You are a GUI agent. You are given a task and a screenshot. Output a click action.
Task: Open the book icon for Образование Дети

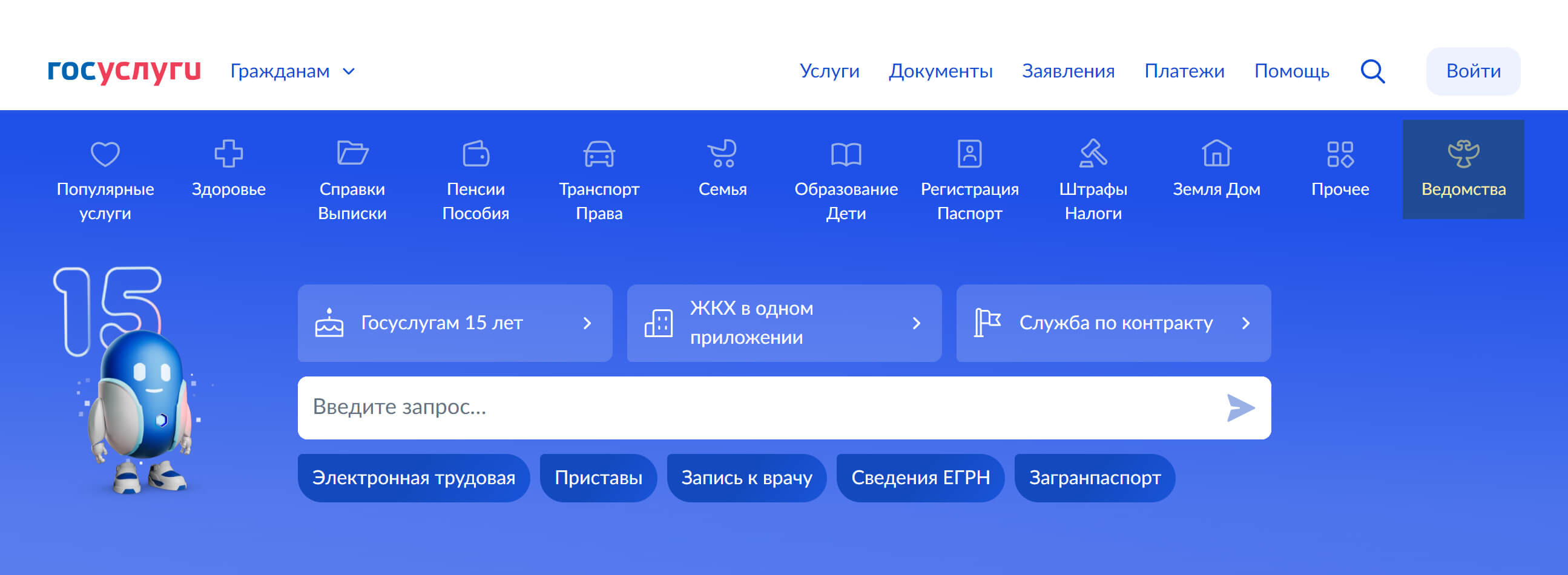pos(846,154)
